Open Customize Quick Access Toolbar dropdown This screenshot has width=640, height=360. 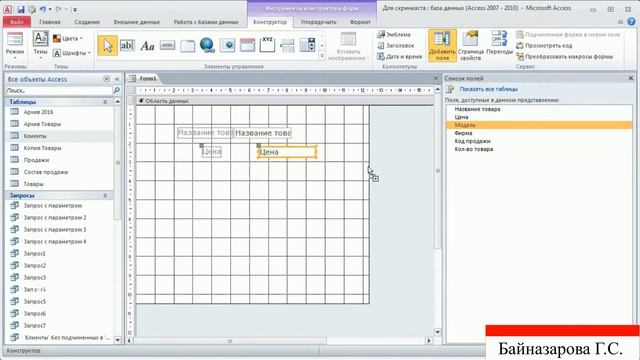[75, 9]
